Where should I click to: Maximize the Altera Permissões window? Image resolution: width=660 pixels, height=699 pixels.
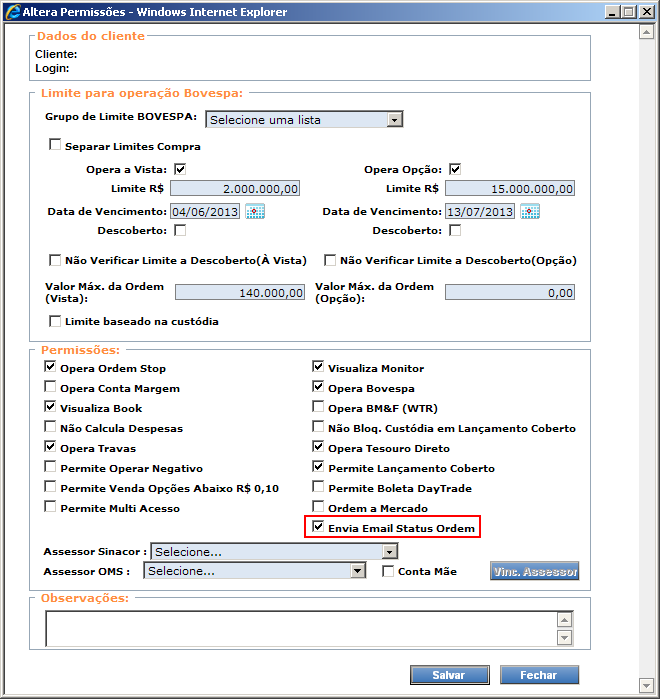[x=629, y=12]
